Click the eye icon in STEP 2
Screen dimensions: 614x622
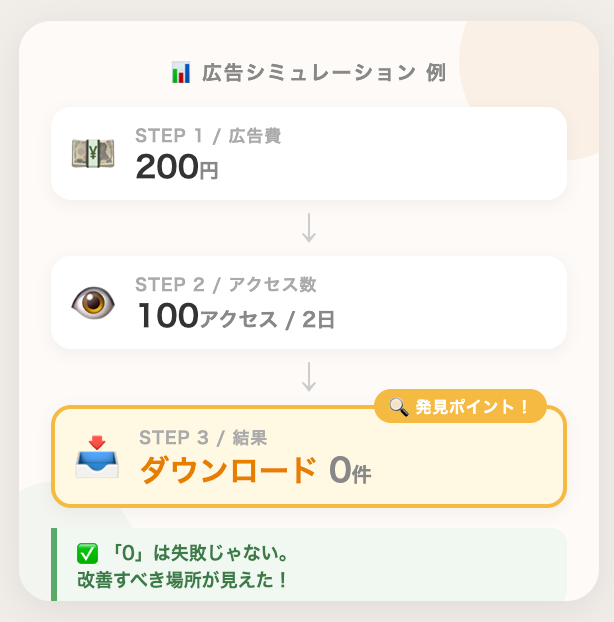pyautogui.click(x=93, y=303)
